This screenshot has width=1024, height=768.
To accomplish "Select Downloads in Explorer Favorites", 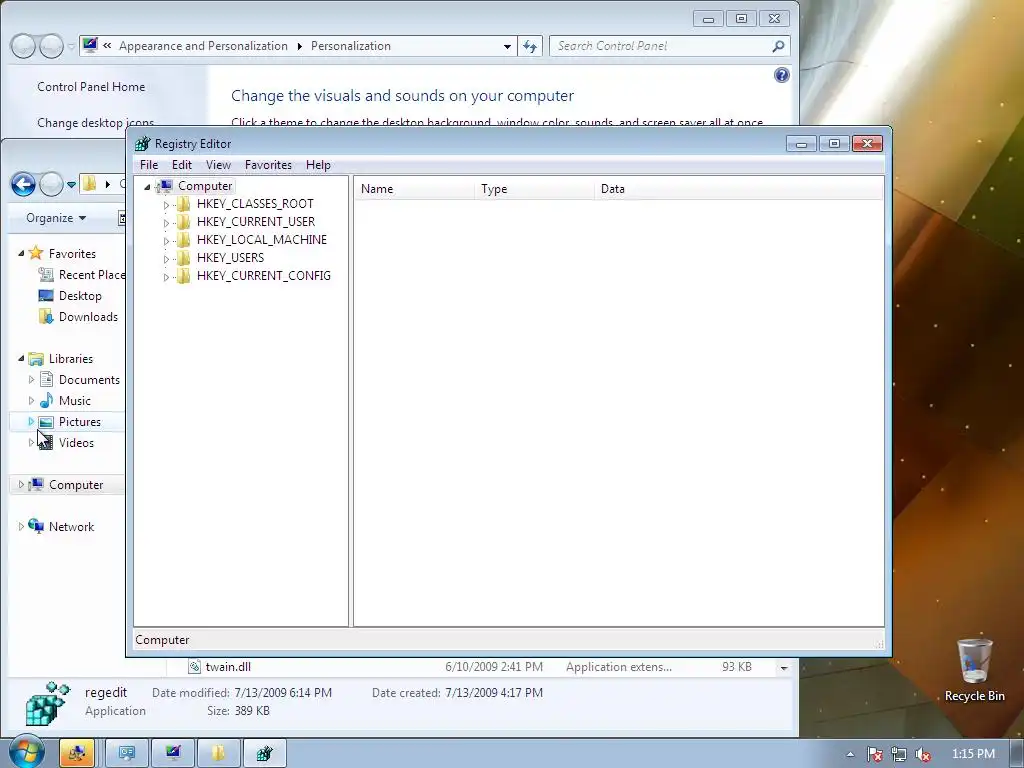I will pos(78,317).
